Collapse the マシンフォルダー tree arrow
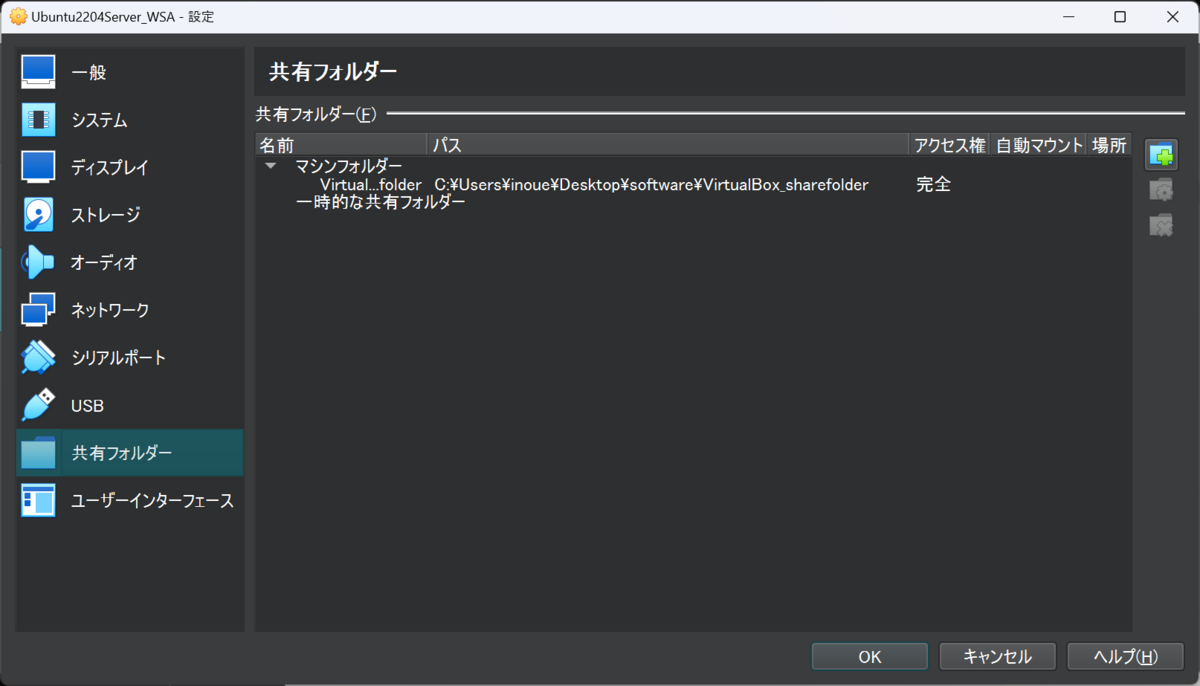 (x=270, y=166)
